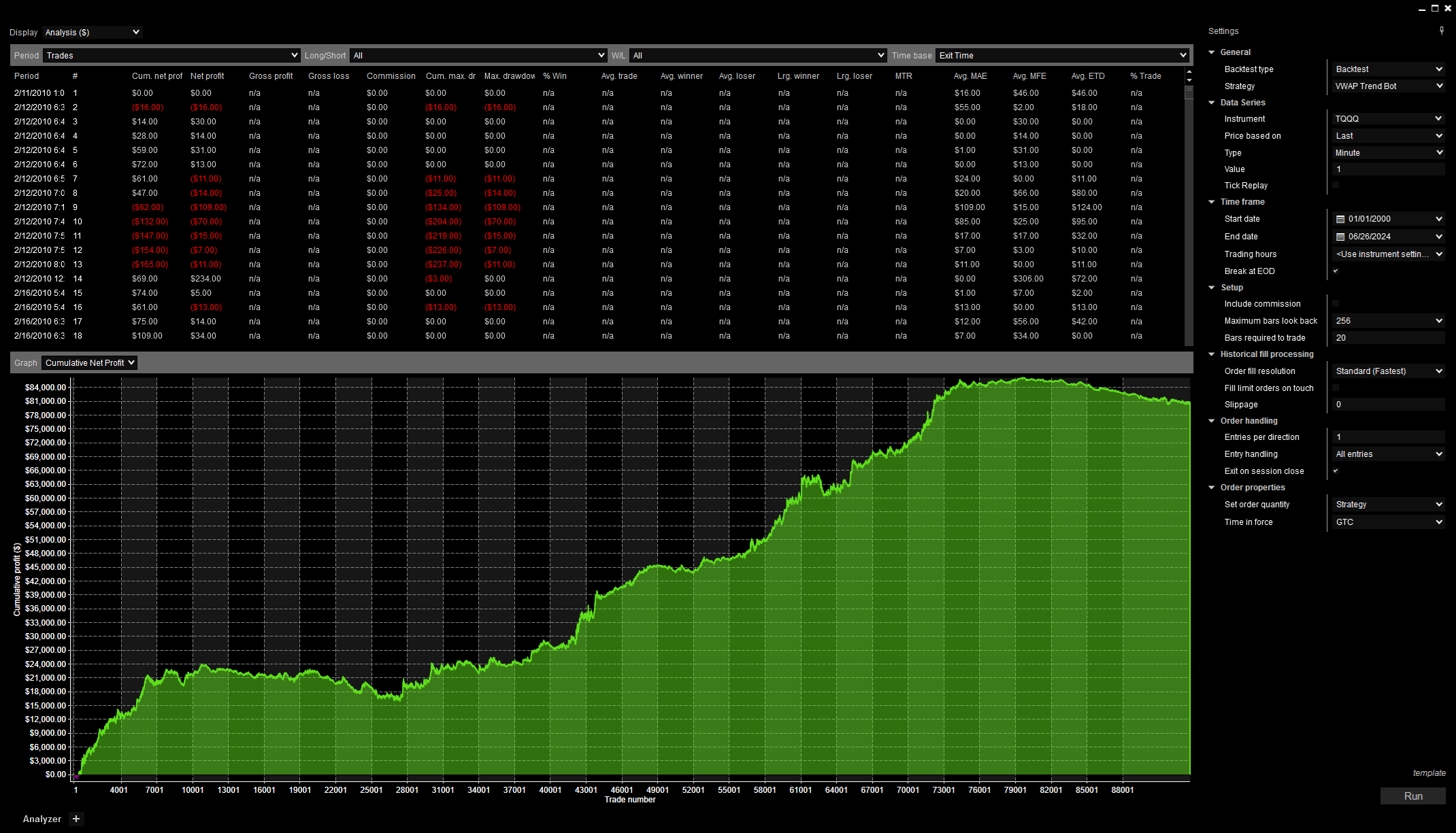Select trade 14 Avg. MFE $306.00
This screenshot has height=833, width=1456.
pos(1028,279)
